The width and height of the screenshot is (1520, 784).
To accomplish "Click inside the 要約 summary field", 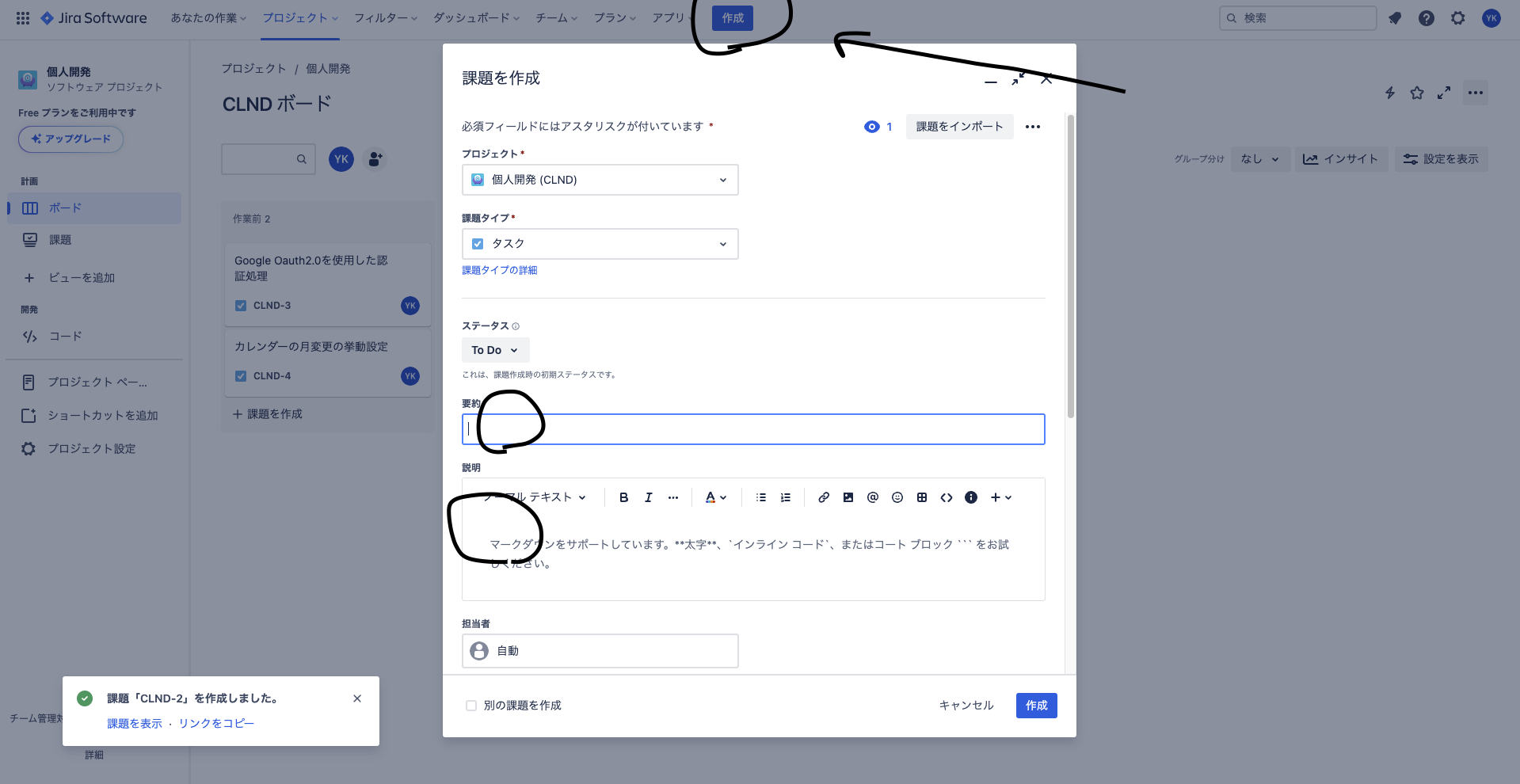I will (x=752, y=429).
